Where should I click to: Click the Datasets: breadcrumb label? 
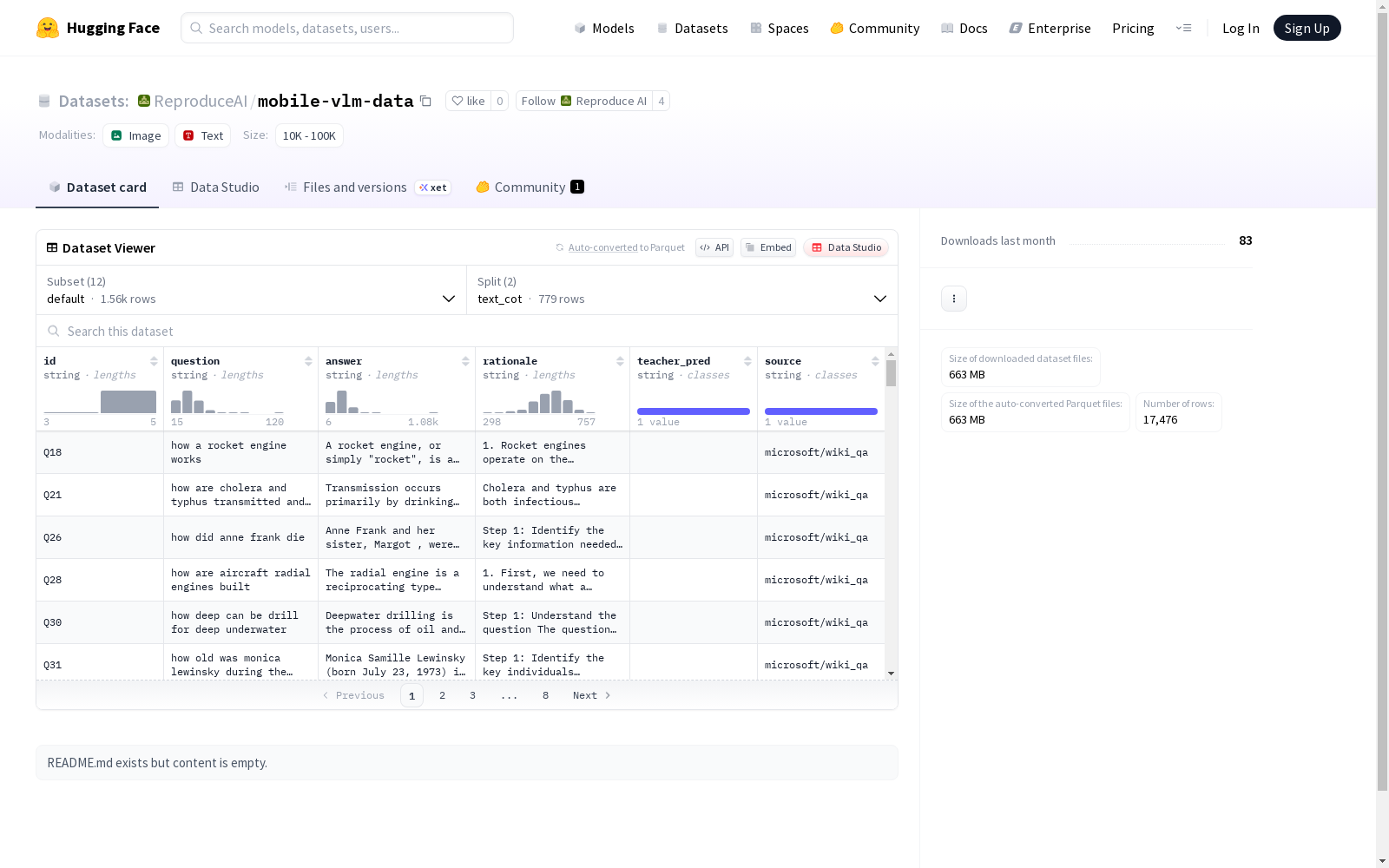coord(93,101)
